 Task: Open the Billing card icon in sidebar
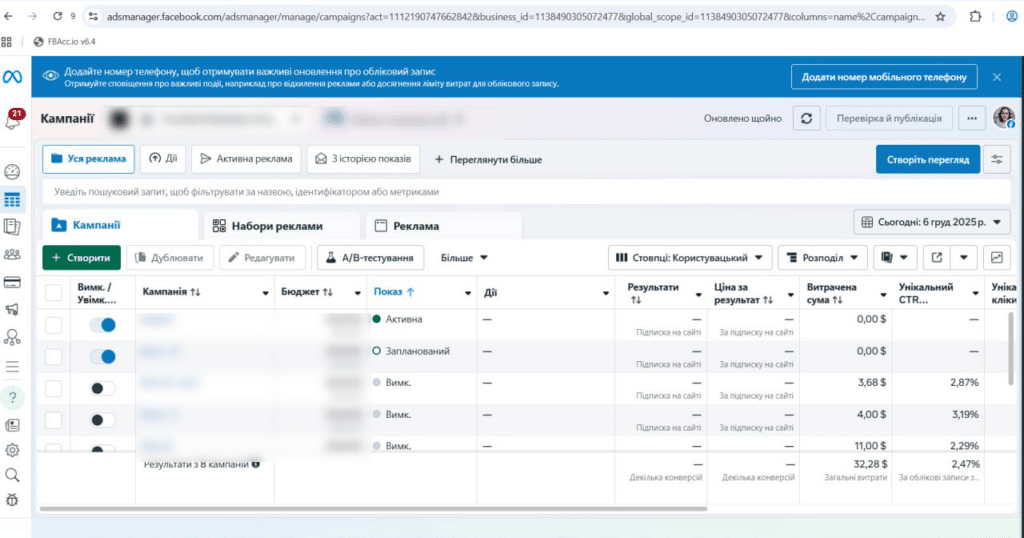(x=13, y=282)
